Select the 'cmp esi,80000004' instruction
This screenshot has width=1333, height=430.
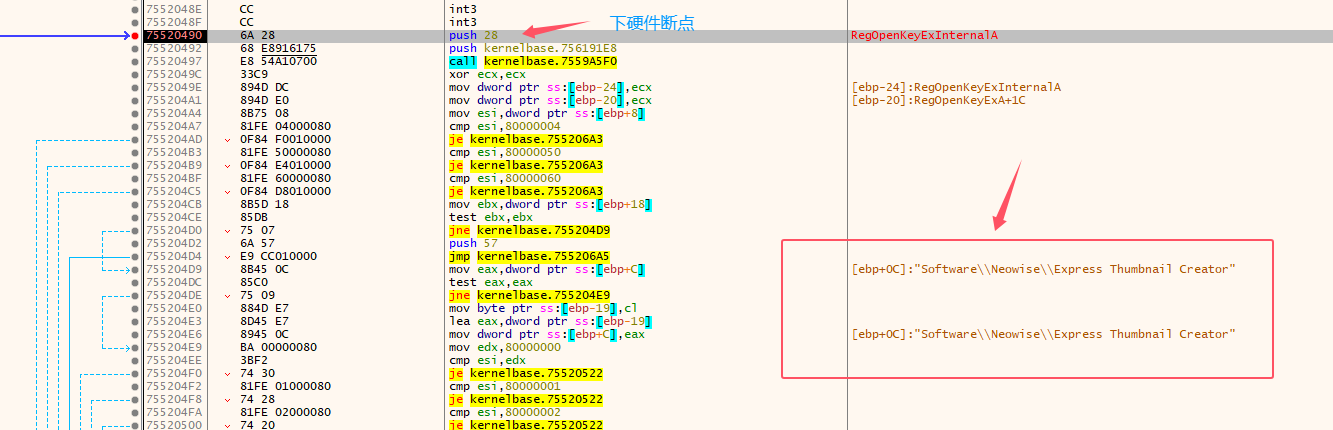(505, 127)
